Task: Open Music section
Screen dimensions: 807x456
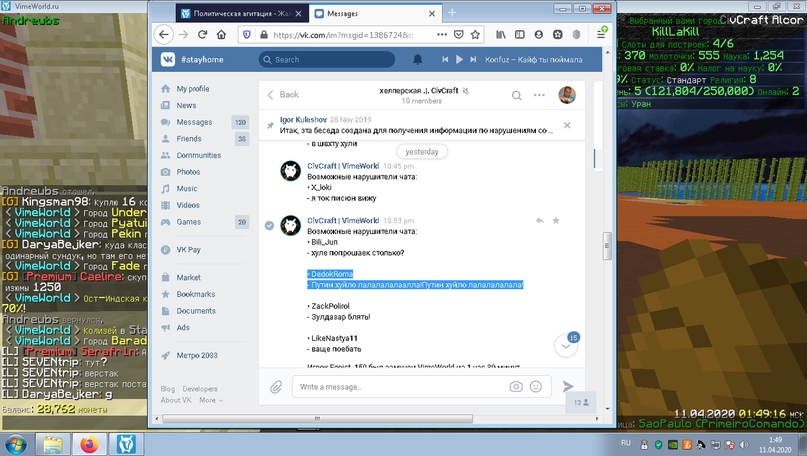Action: click(186, 188)
